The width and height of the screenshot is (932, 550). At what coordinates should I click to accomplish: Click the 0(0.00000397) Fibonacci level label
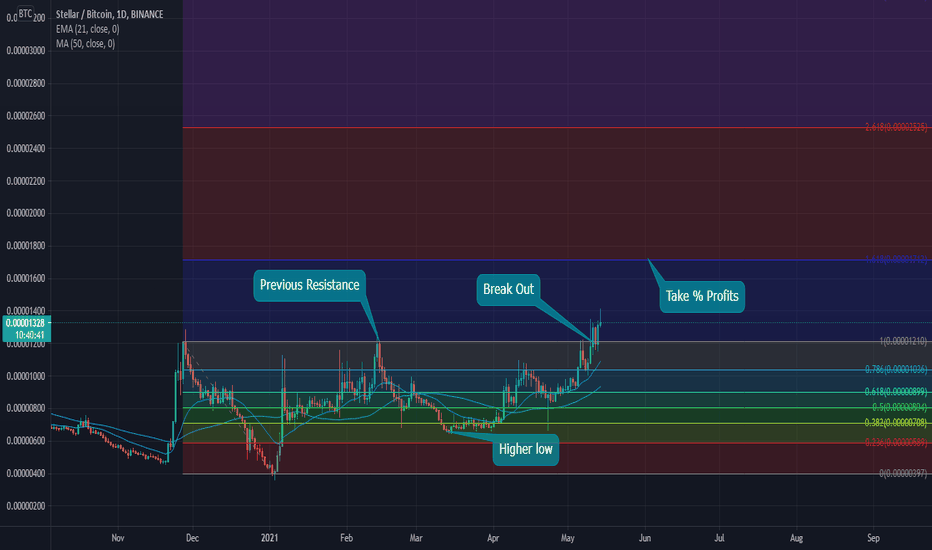click(x=903, y=473)
